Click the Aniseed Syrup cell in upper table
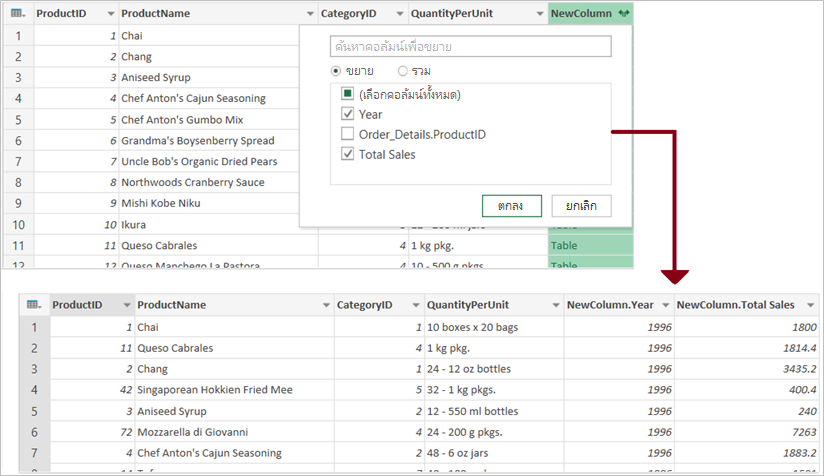Image resolution: width=824 pixels, height=476 pixels. point(209,78)
